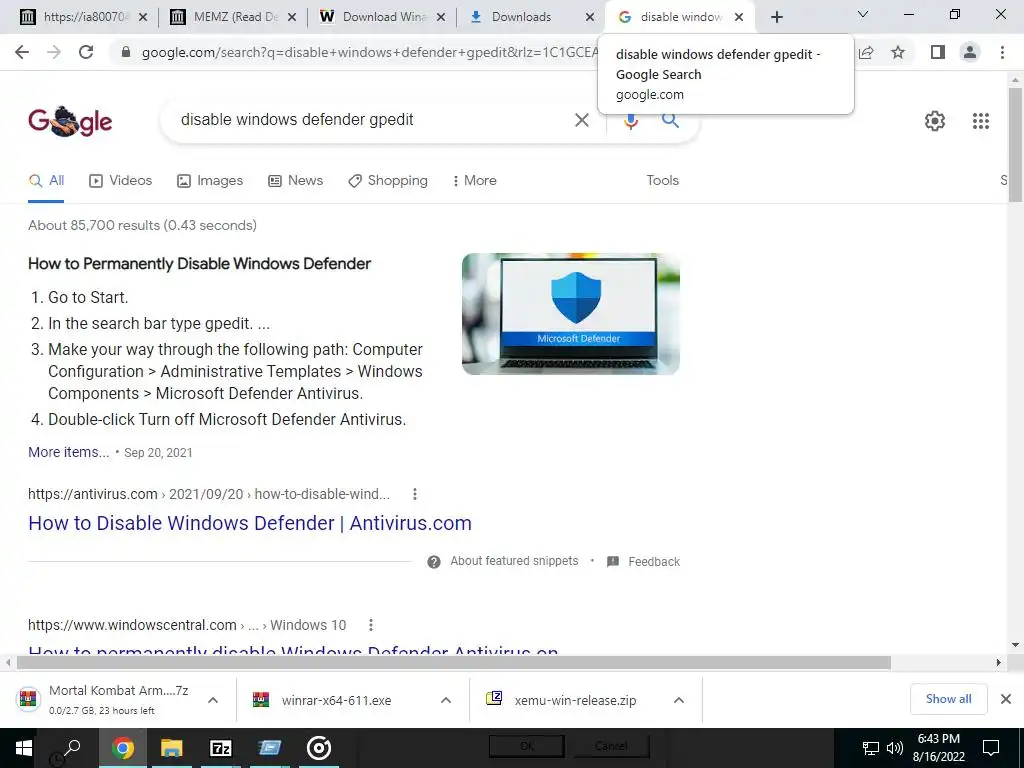Submit search with magnifier icon
1024x768 pixels.
click(670, 120)
